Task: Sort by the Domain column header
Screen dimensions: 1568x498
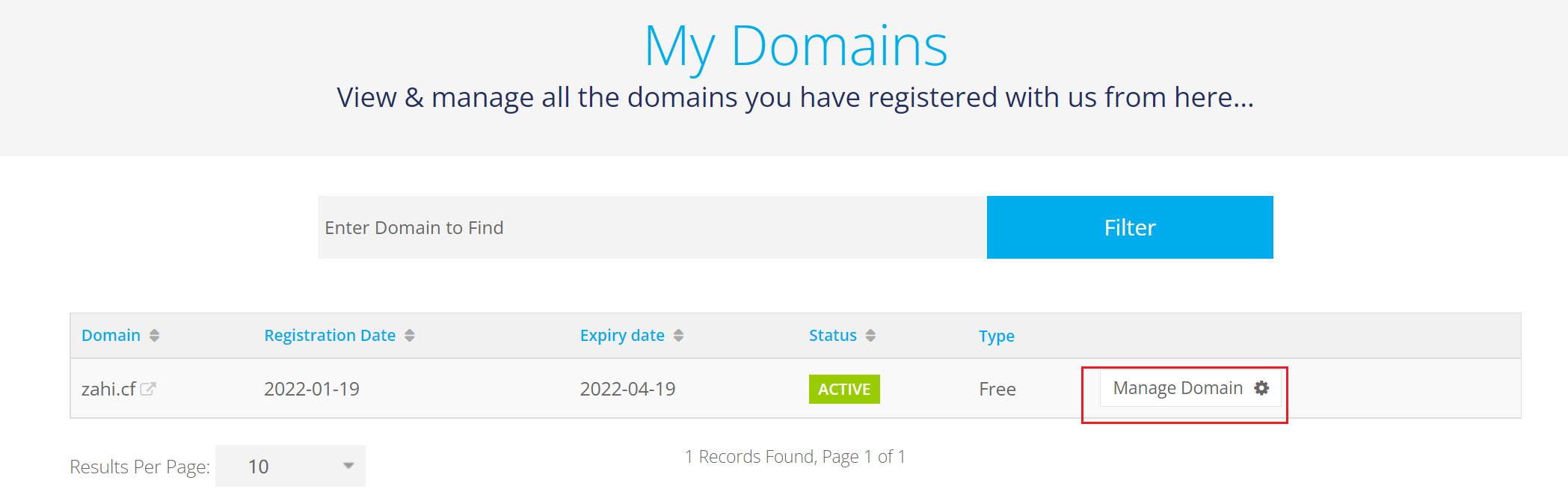Action: 111,336
